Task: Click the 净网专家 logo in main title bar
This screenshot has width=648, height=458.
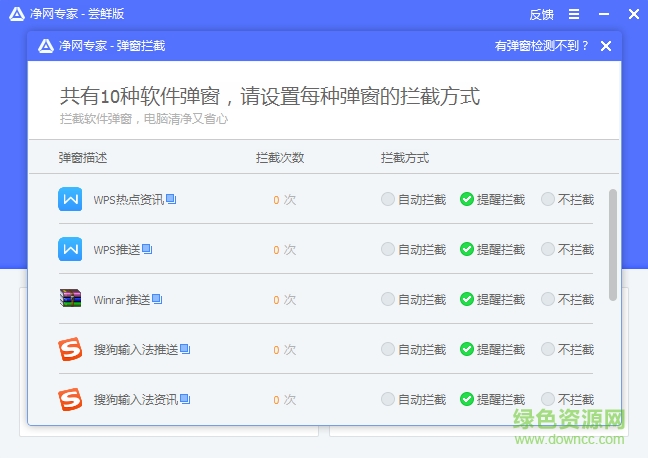Action: pyautogui.click(x=17, y=14)
